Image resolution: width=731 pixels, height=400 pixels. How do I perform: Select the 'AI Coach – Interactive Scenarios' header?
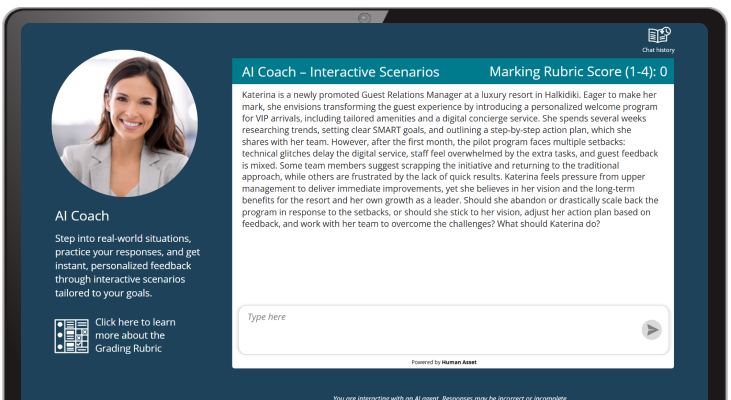pyautogui.click(x=340, y=72)
